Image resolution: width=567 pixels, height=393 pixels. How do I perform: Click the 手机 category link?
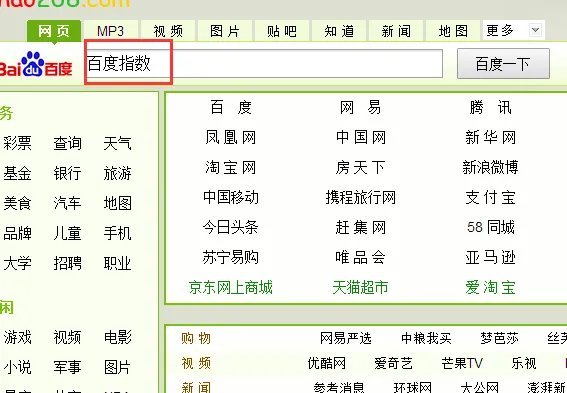pyautogui.click(x=117, y=233)
